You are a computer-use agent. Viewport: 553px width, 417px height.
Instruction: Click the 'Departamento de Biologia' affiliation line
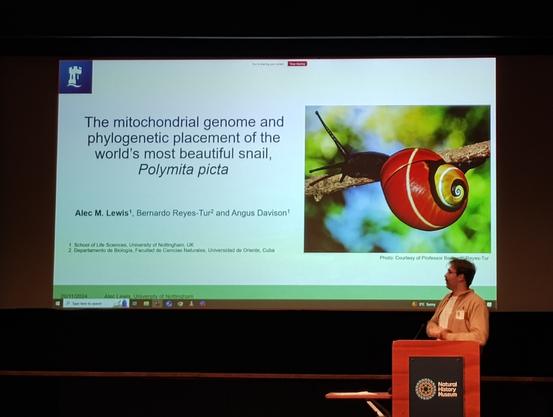tap(172, 250)
